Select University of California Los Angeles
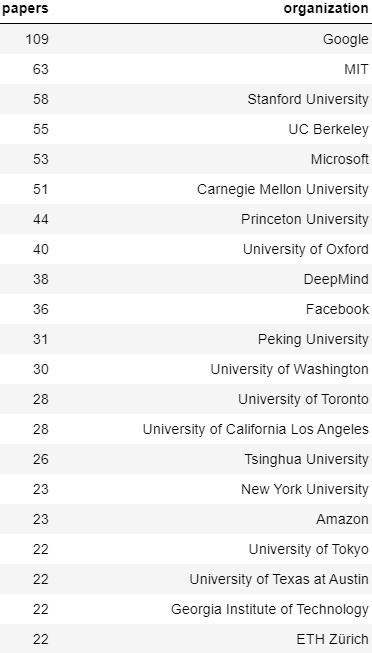Screen dimensions: 372x653 click(x=186, y=429)
